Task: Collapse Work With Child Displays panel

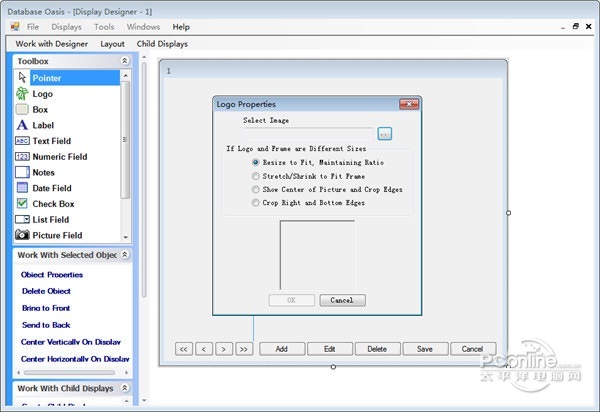Action: pos(125,388)
